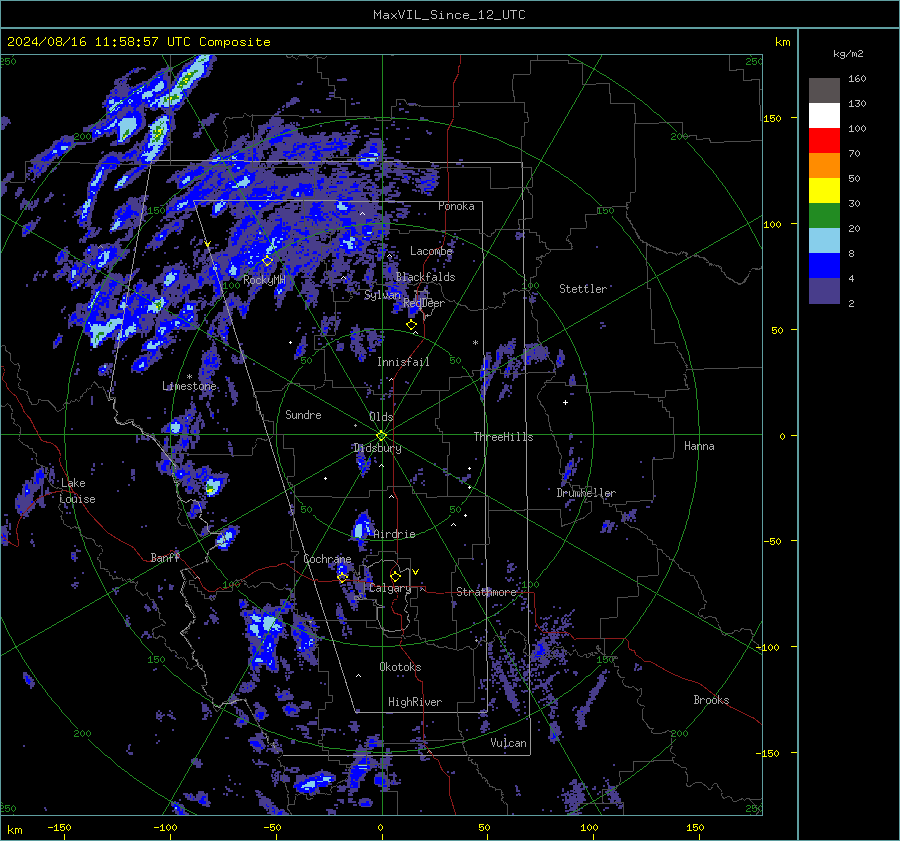Click the asterisk marker east of Innisfail
Image resolution: width=900 pixels, height=841 pixels.
(475, 343)
